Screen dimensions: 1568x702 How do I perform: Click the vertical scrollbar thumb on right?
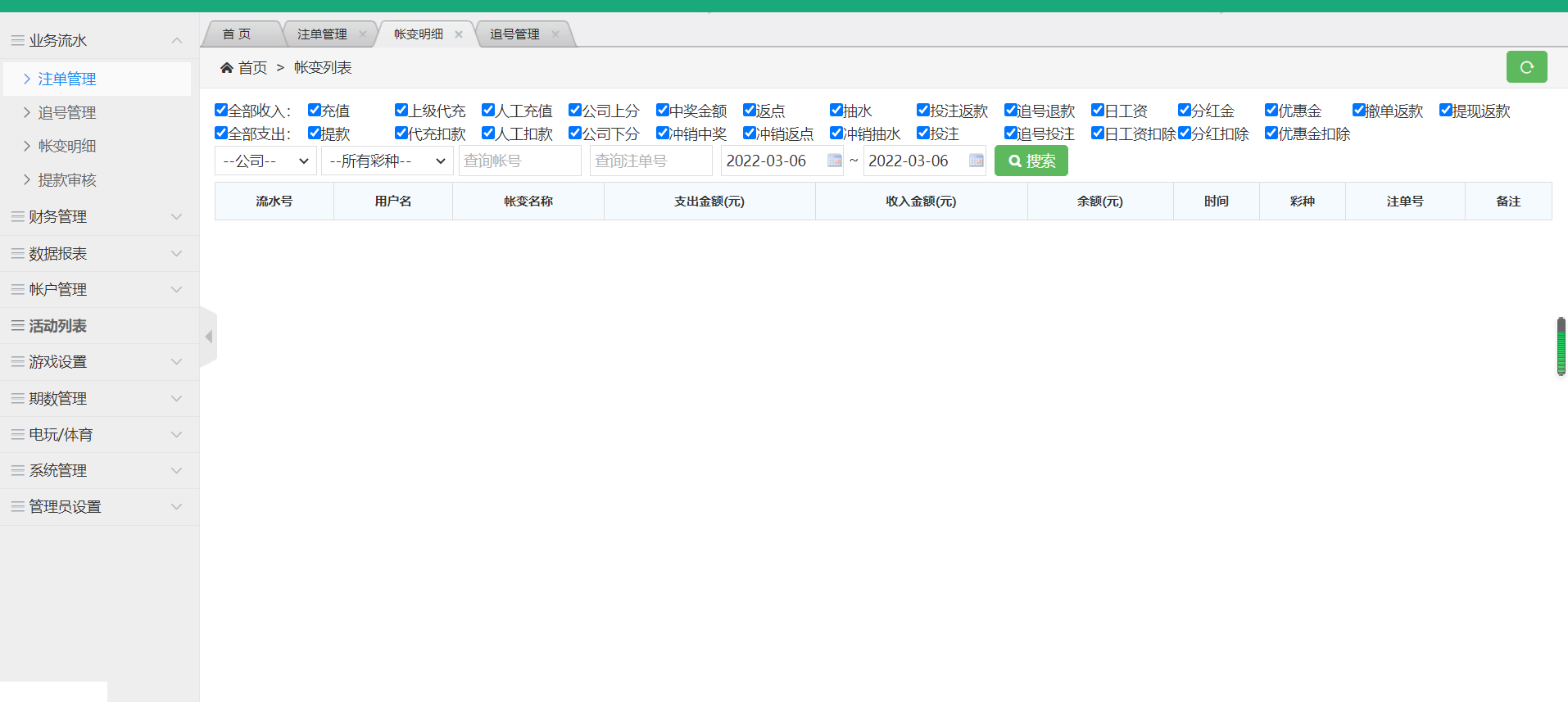pyautogui.click(x=1561, y=346)
